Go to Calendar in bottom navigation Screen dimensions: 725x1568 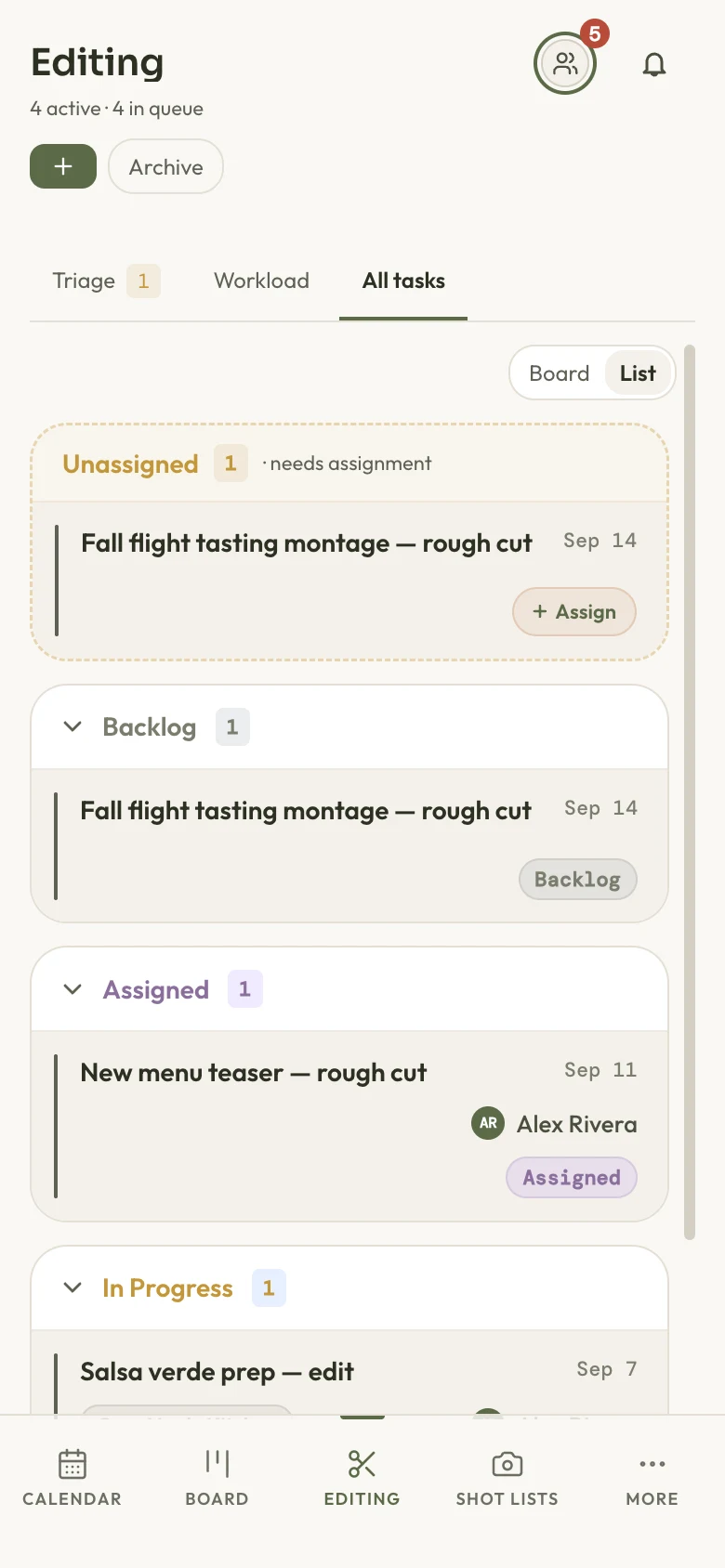72,1477
